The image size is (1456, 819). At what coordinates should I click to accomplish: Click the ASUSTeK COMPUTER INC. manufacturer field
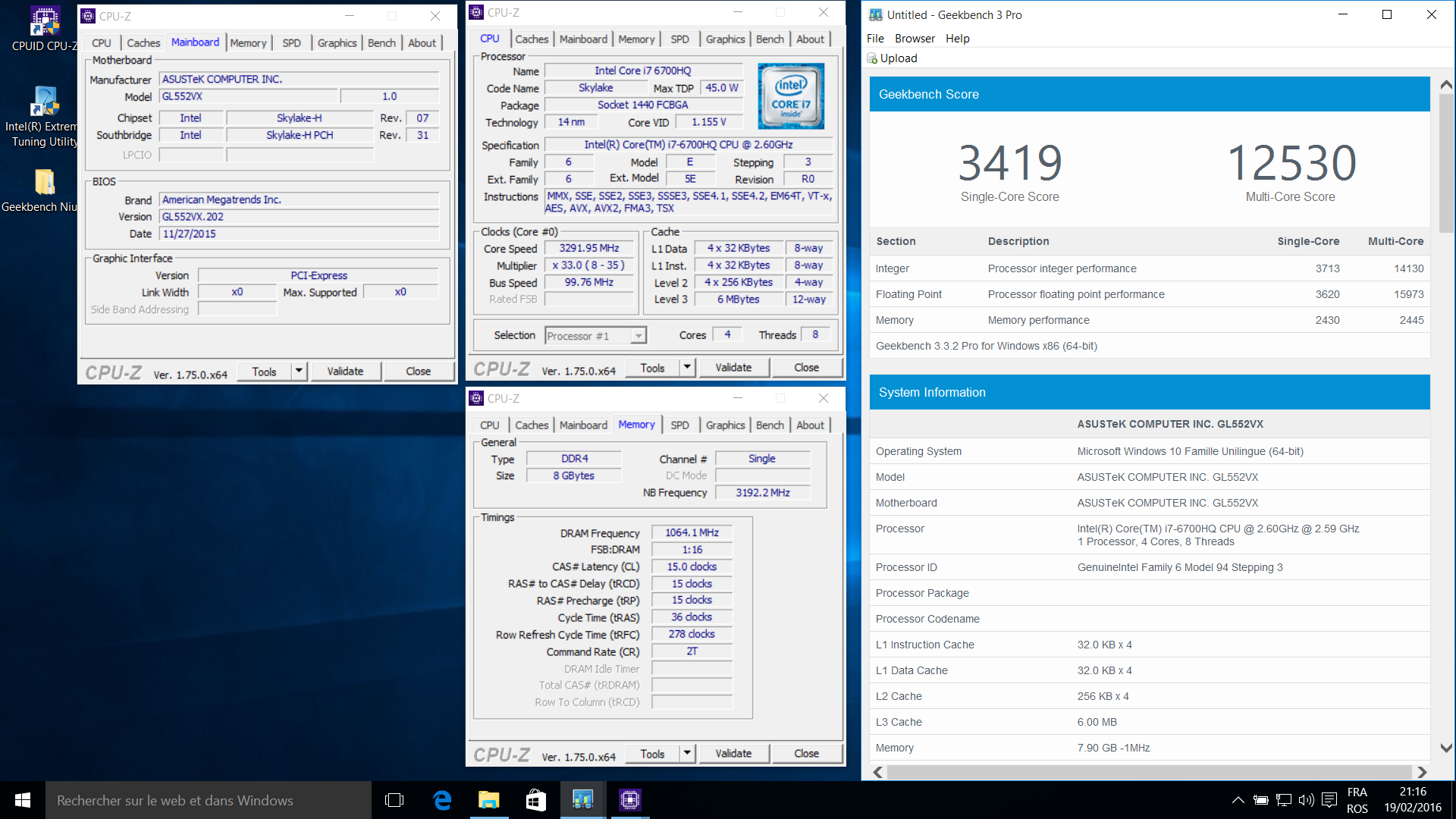pyautogui.click(x=299, y=80)
